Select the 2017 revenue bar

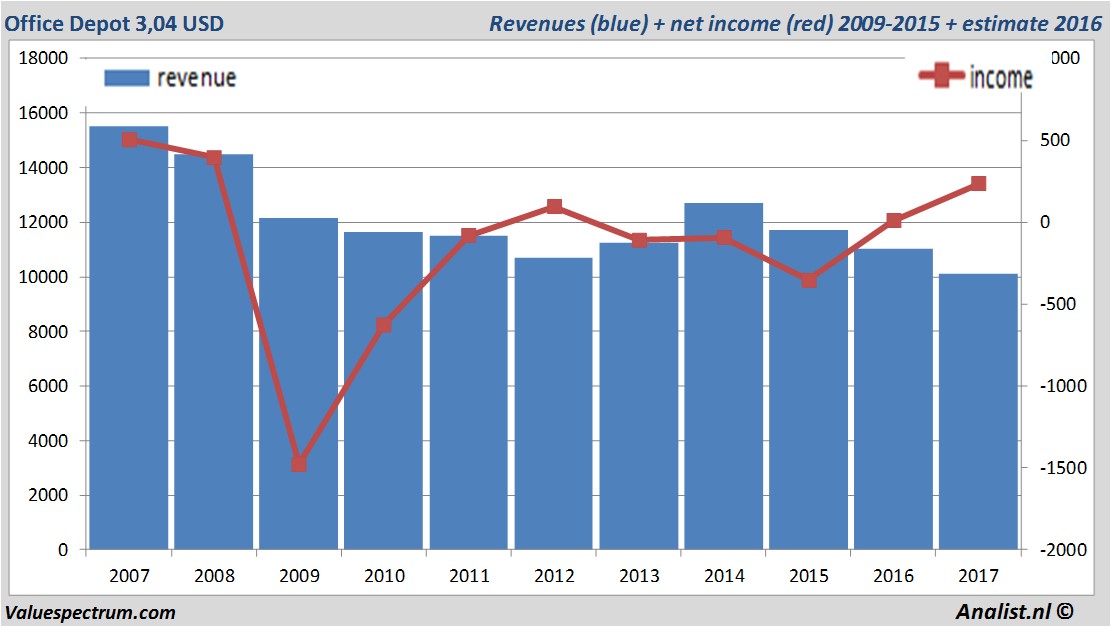[979, 412]
